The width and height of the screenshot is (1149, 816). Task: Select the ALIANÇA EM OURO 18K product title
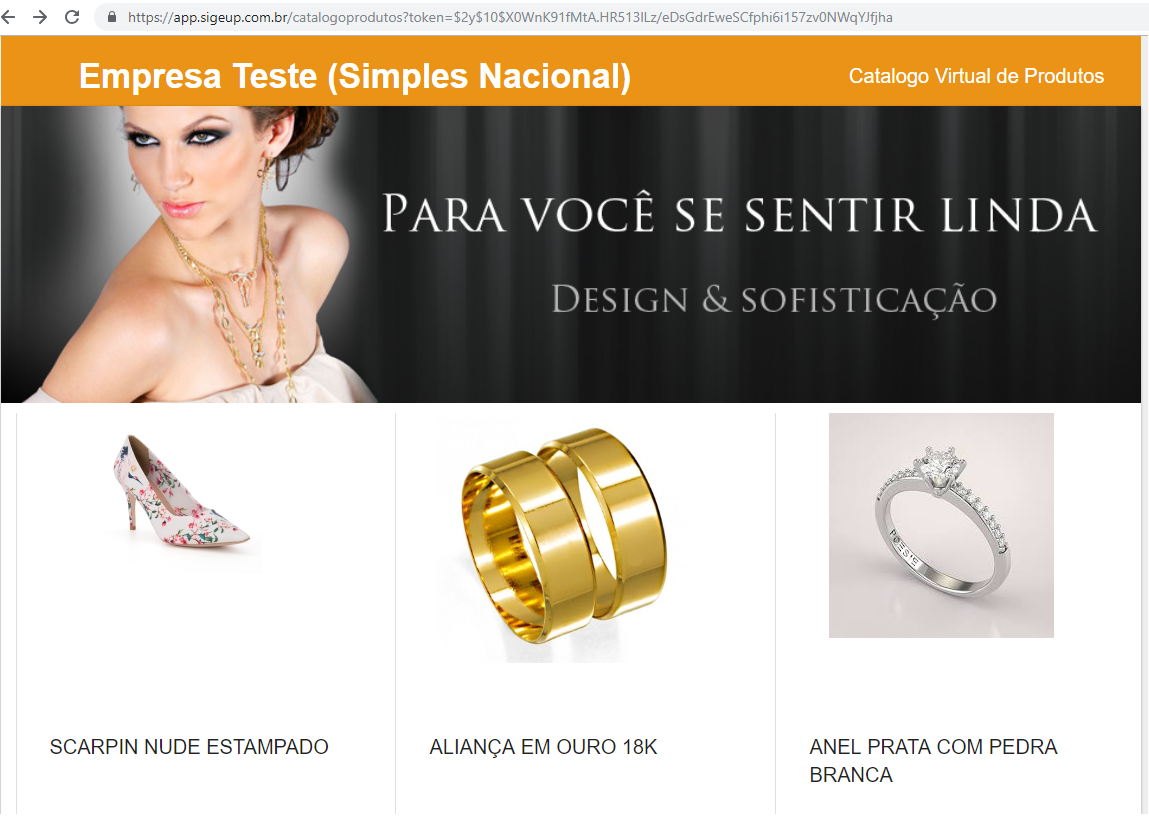click(x=543, y=747)
